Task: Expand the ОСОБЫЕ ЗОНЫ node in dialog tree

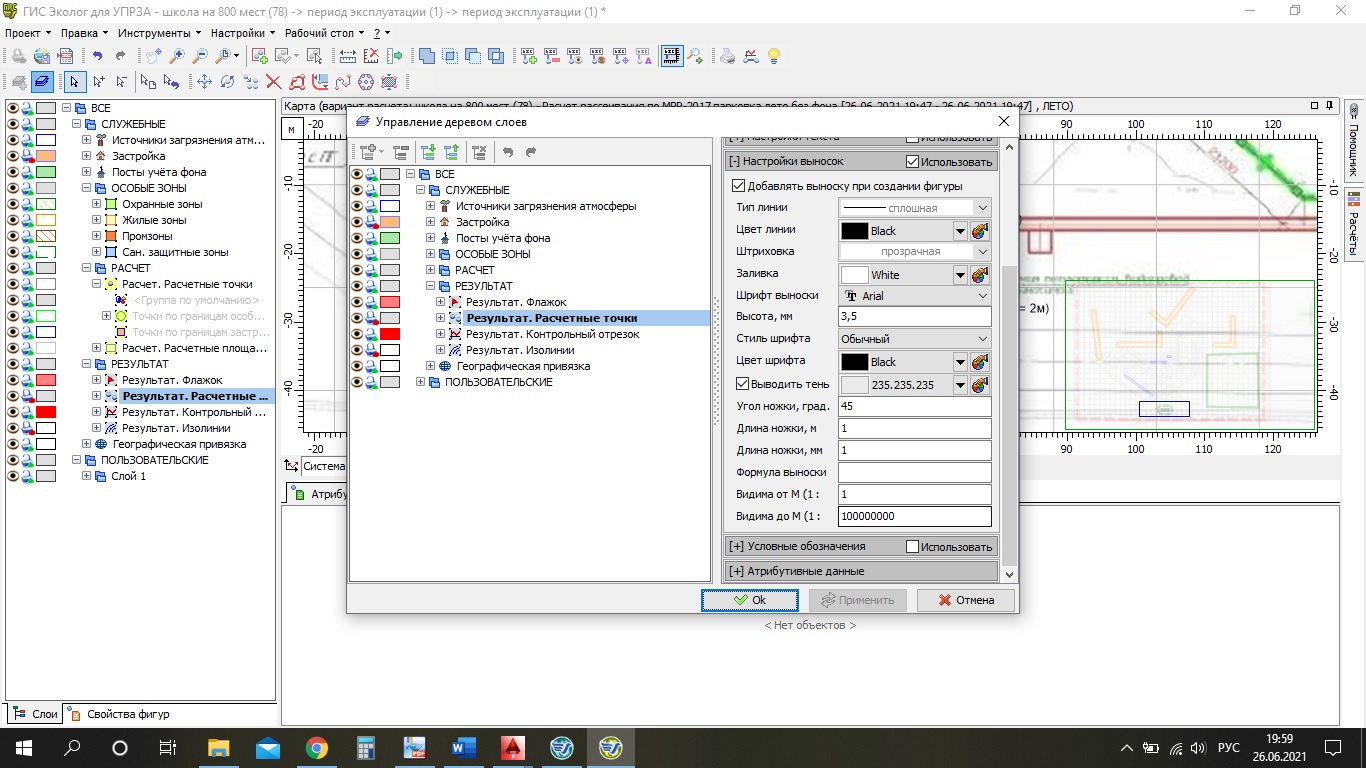Action: pos(432,254)
